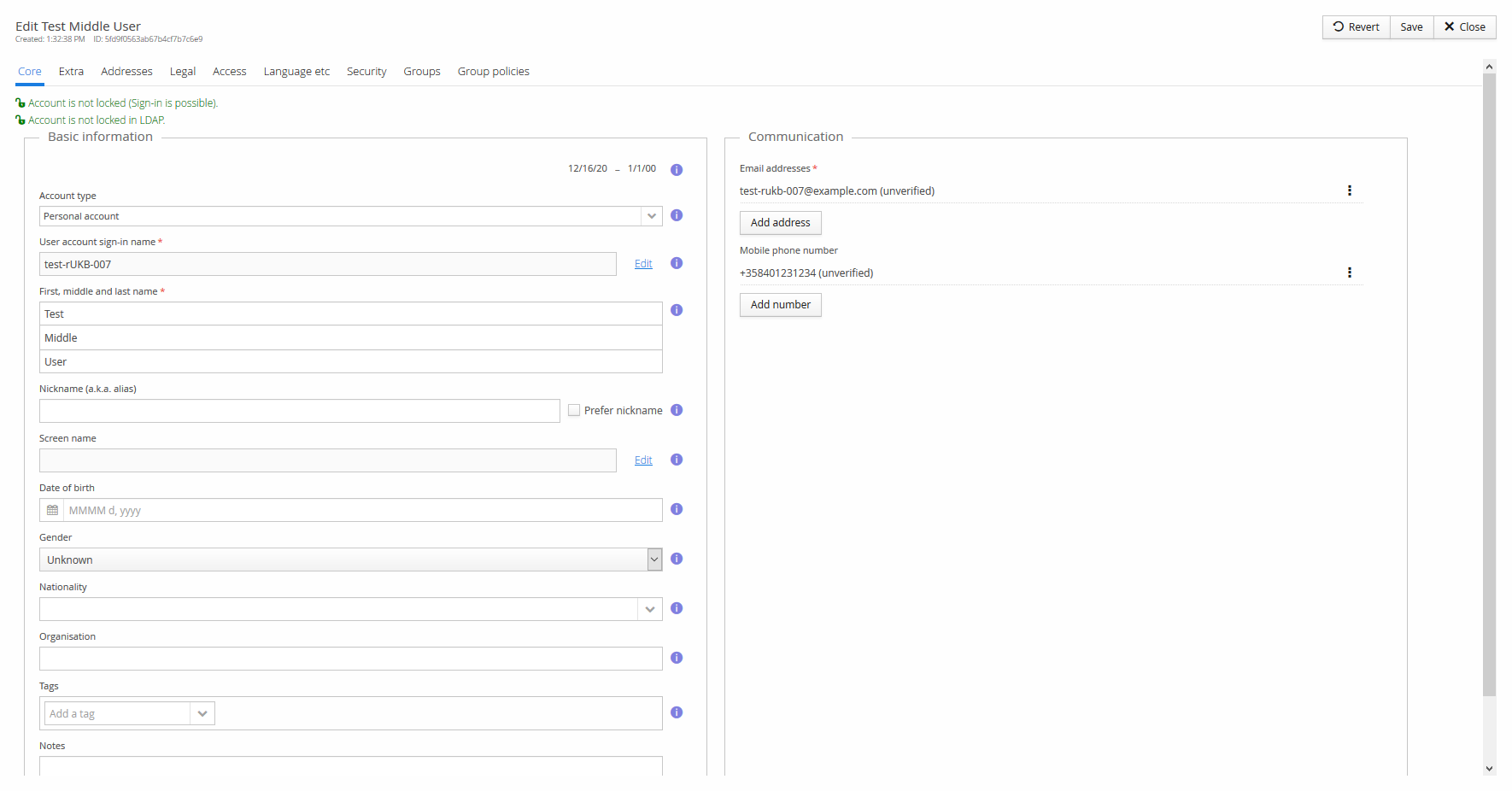Expand the Nationality dropdown
Image resolution: width=1512 pixels, height=791 pixels.
[650, 609]
